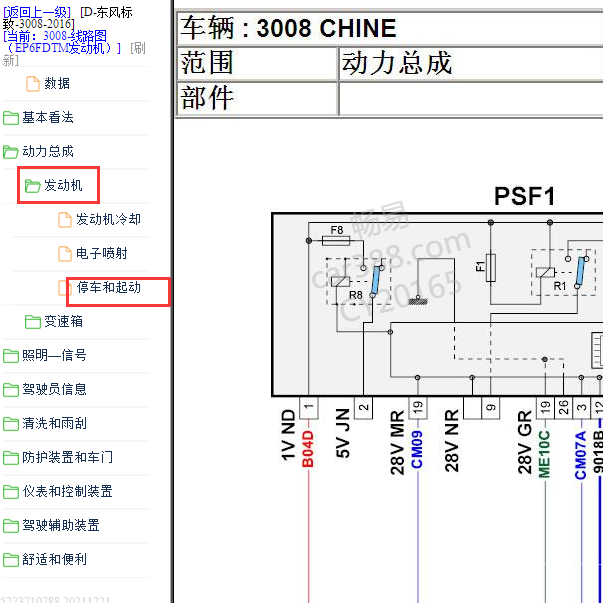Click the 舒适和便利 folder icon
603x603 pixels.
pos(11,560)
